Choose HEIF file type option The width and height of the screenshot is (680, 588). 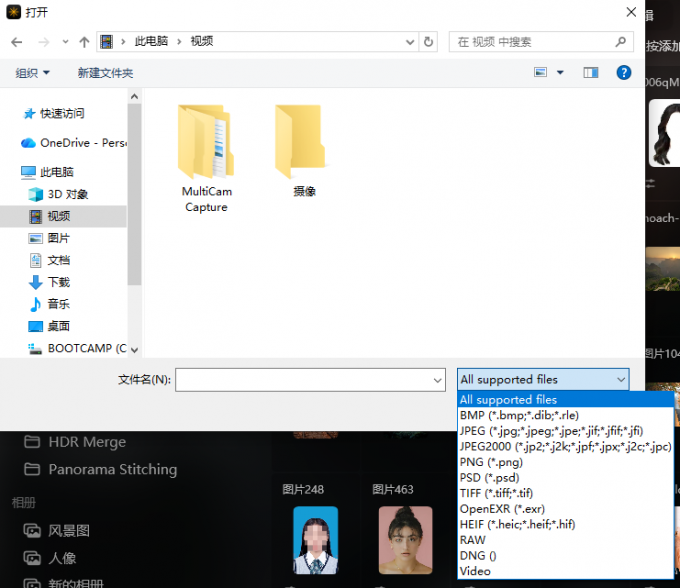566,524
